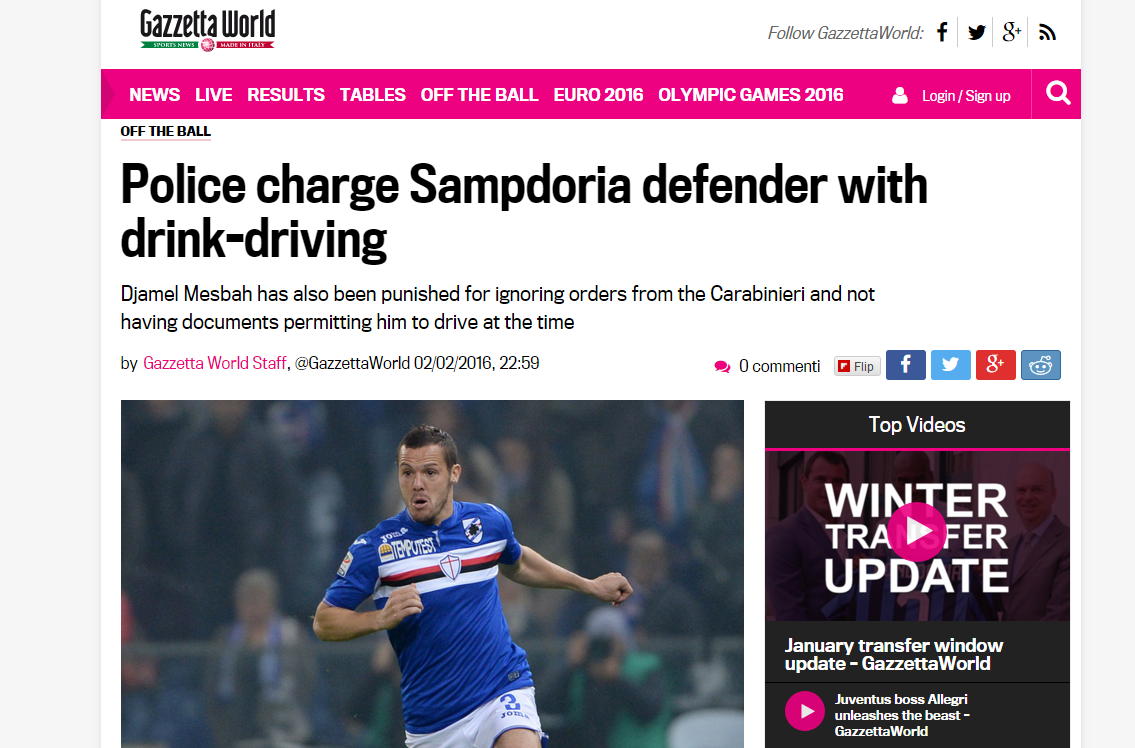Open site search magnifier icon
Image resolution: width=1135 pixels, height=748 pixels.
pyautogui.click(x=1057, y=94)
